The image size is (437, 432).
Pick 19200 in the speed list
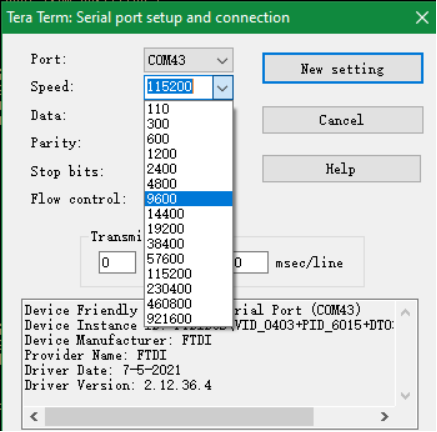point(188,229)
